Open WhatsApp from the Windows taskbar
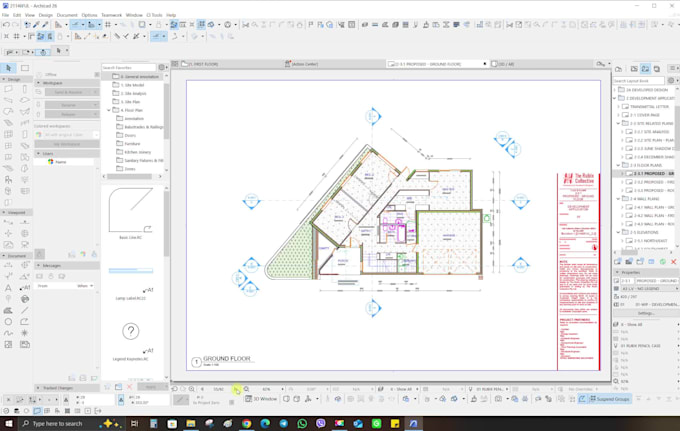680x431 pixels. (302, 423)
